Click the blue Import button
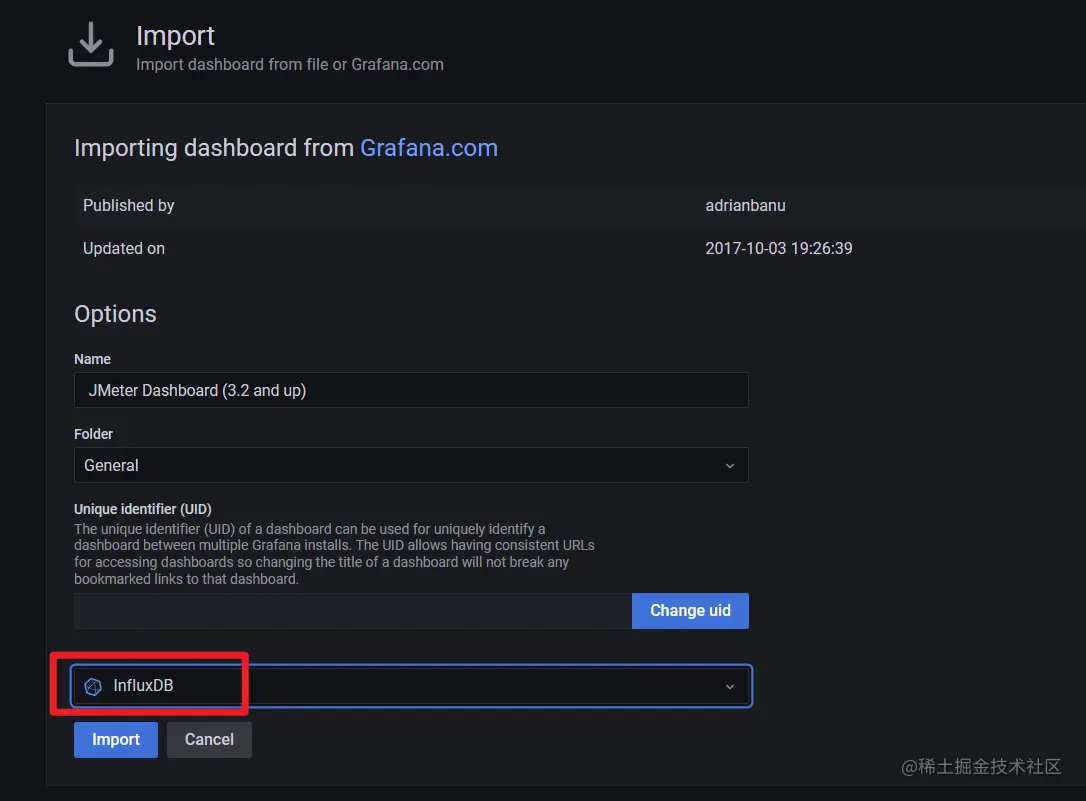1086x801 pixels. (116, 739)
